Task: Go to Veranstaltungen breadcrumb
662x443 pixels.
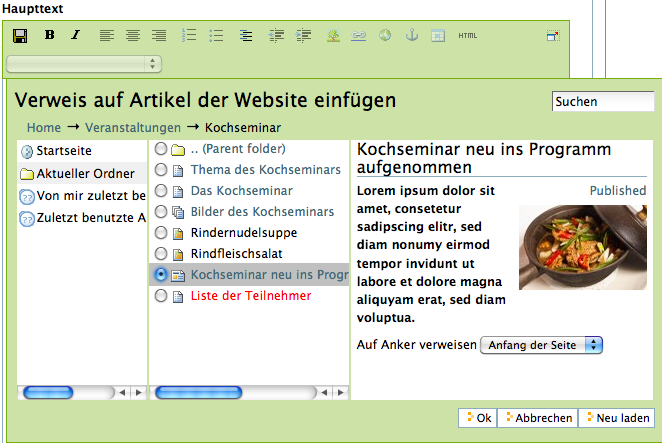Action: (x=133, y=128)
